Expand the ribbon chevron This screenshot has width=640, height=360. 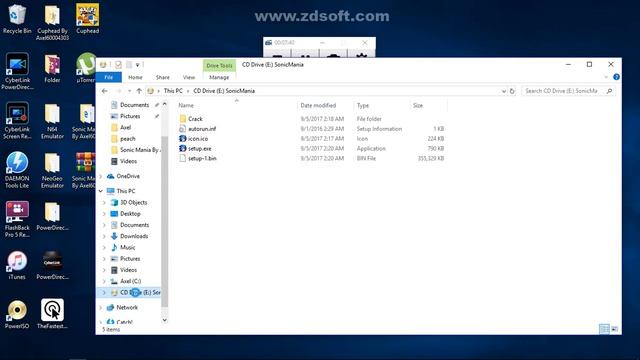pos(606,77)
